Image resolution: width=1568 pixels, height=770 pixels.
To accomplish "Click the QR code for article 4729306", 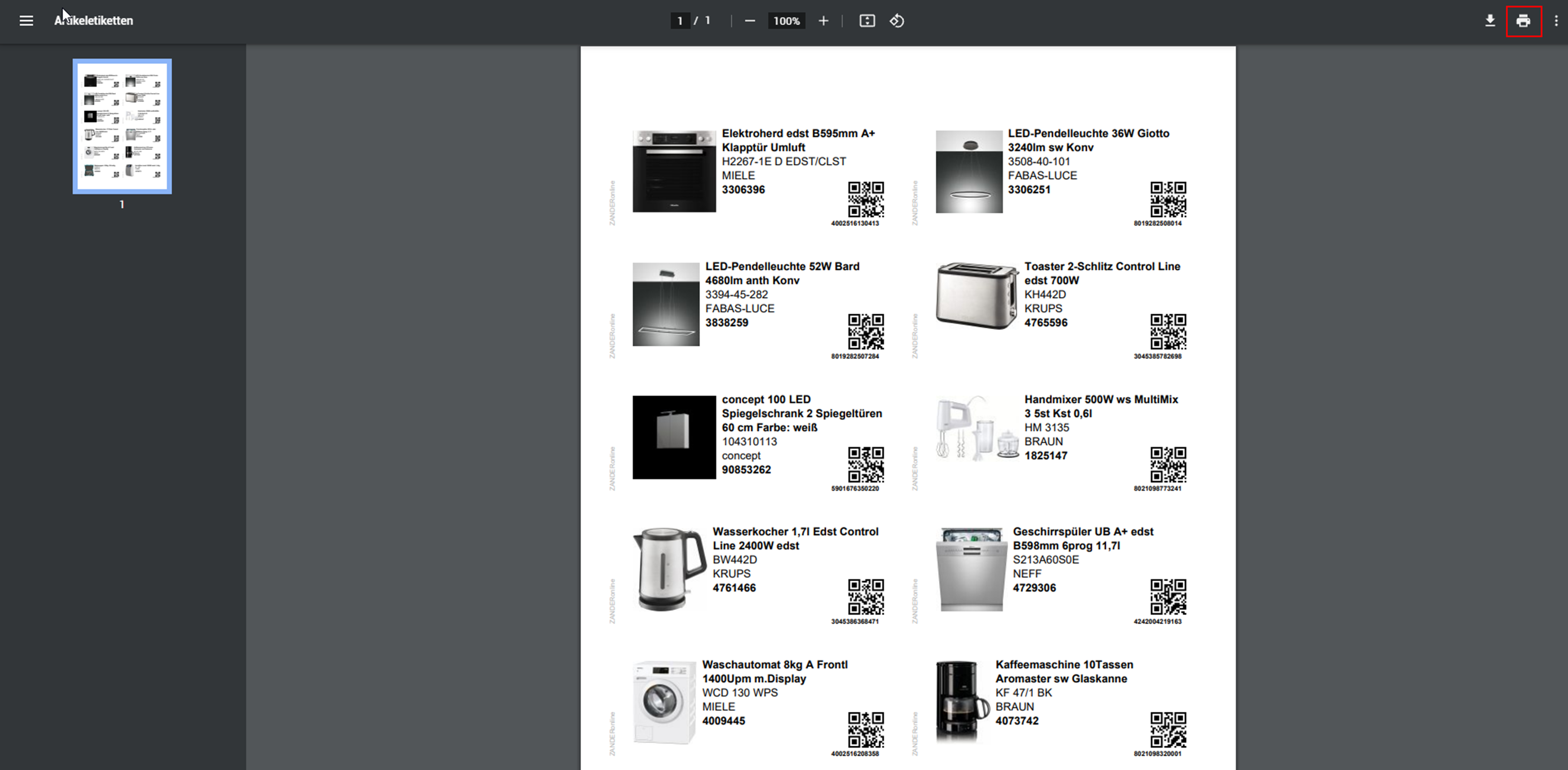I will tap(1167, 597).
